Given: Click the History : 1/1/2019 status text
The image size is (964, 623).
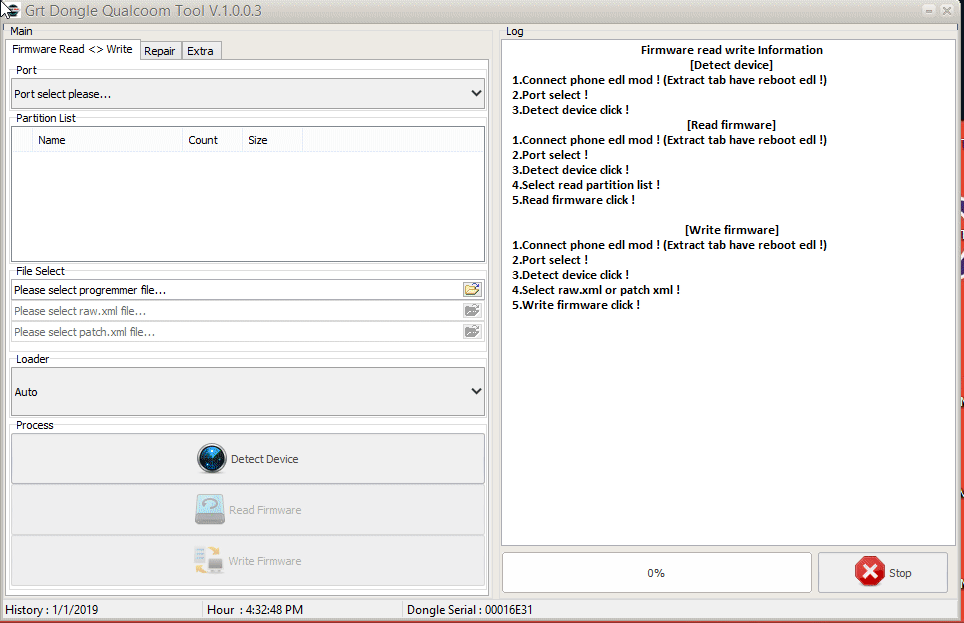Looking at the screenshot, I should [52, 609].
